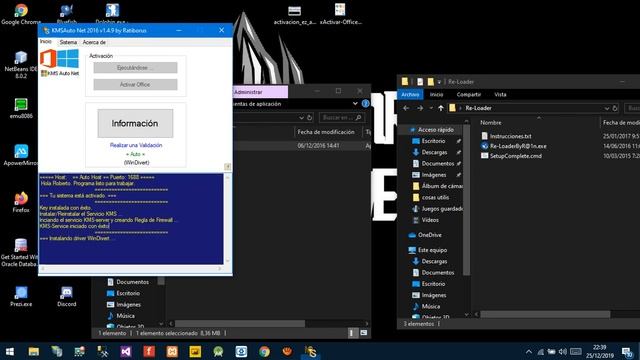Click middle explorer horizontal scrollbar

(240, 323)
